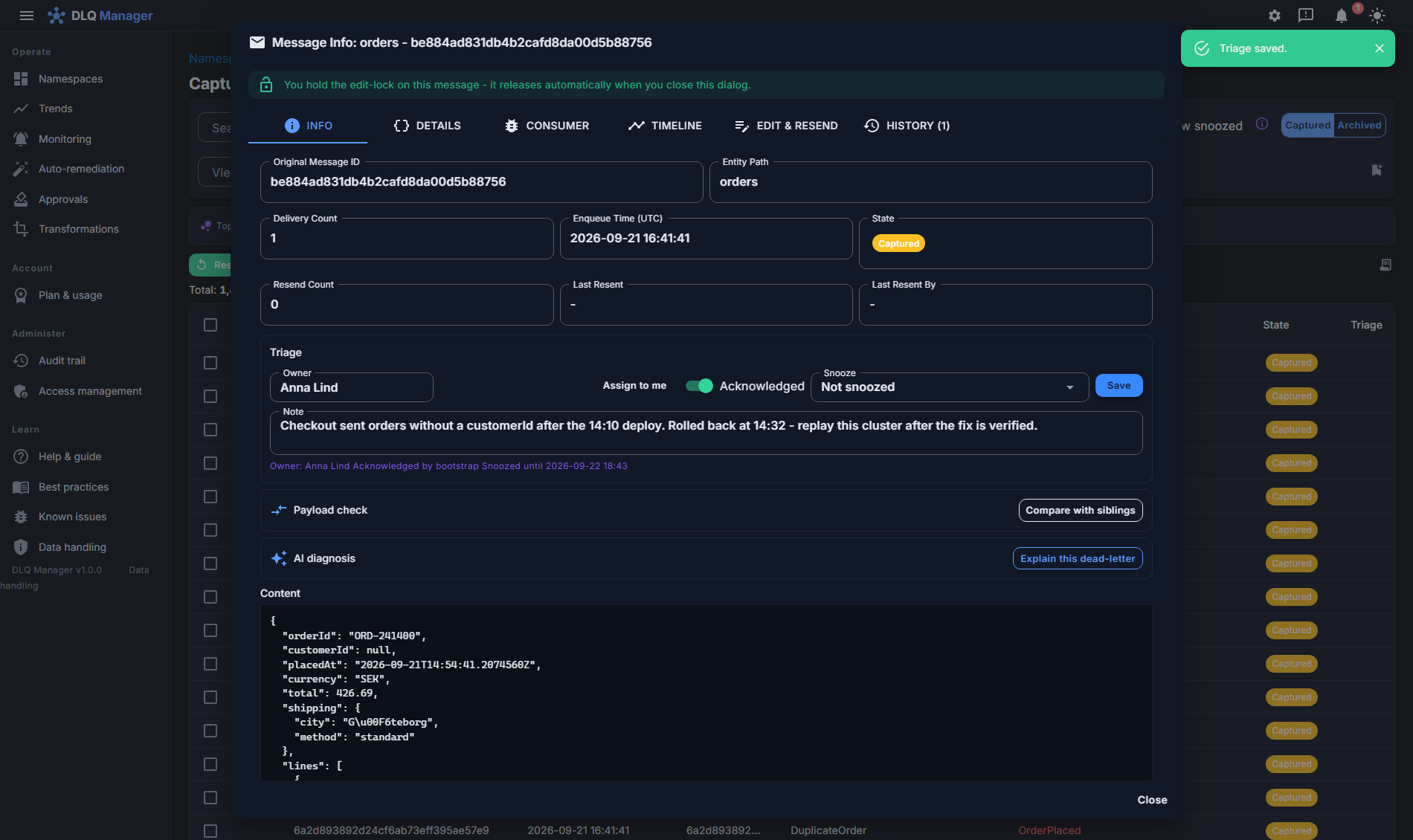
Task: Open settings gear in top bar
Action: click(x=1275, y=16)
